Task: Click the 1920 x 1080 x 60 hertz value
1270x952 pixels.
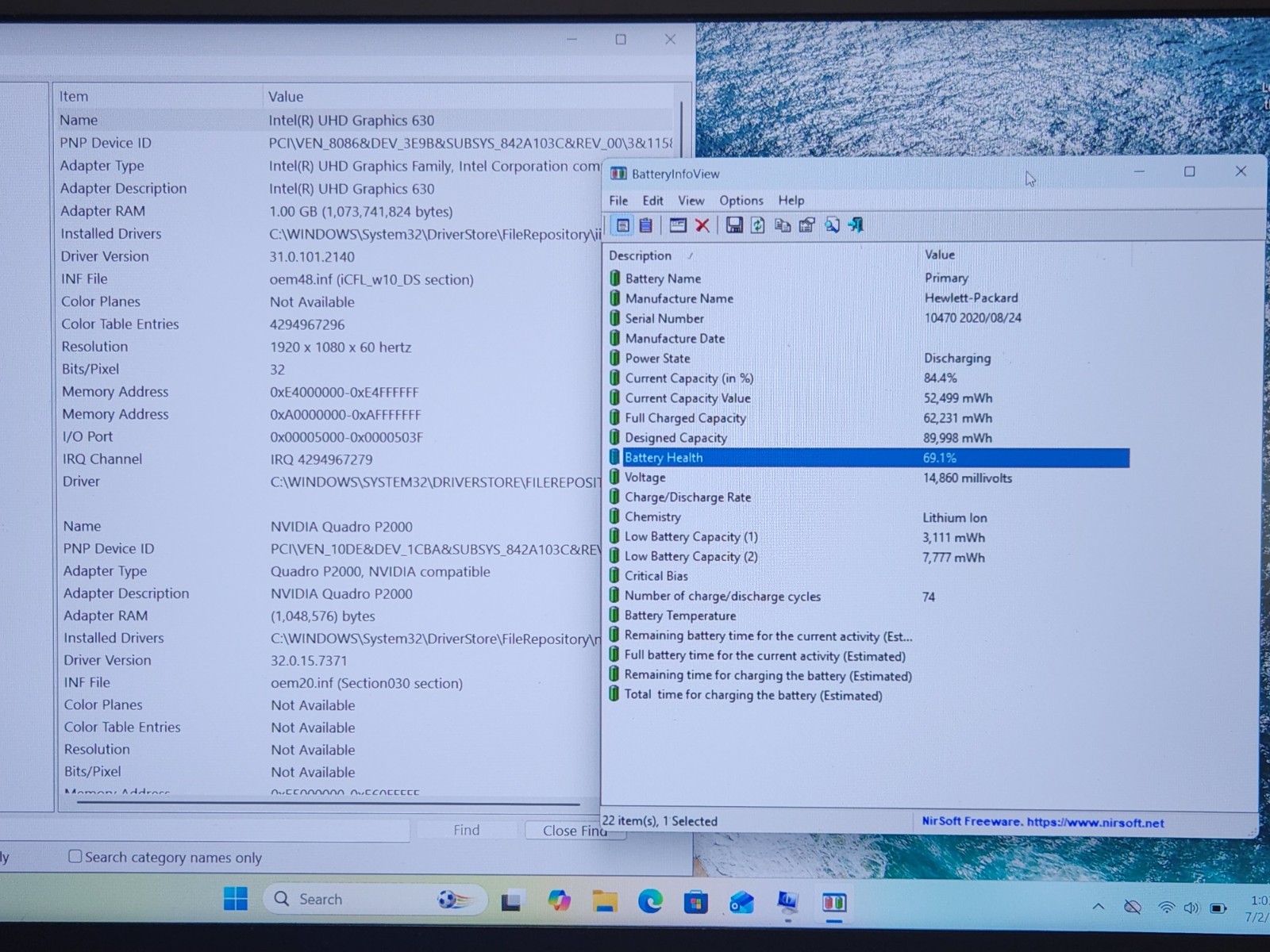Action: pyautogui.click(x=341, y=347)
